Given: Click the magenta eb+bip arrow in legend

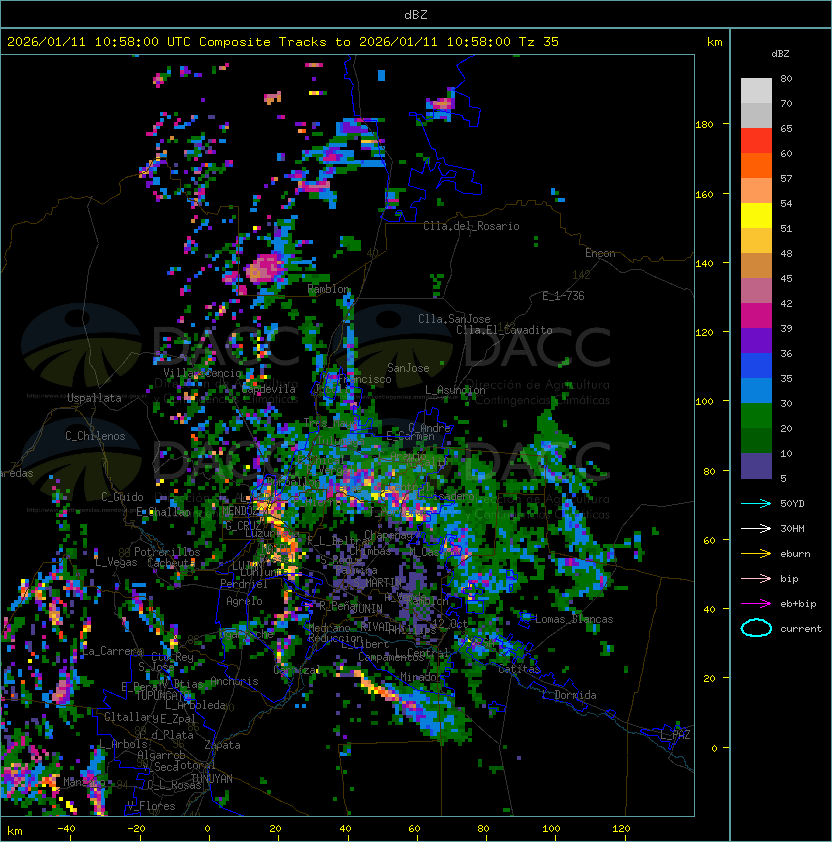Looking at the screenshot, I should [x=756, y=604].
